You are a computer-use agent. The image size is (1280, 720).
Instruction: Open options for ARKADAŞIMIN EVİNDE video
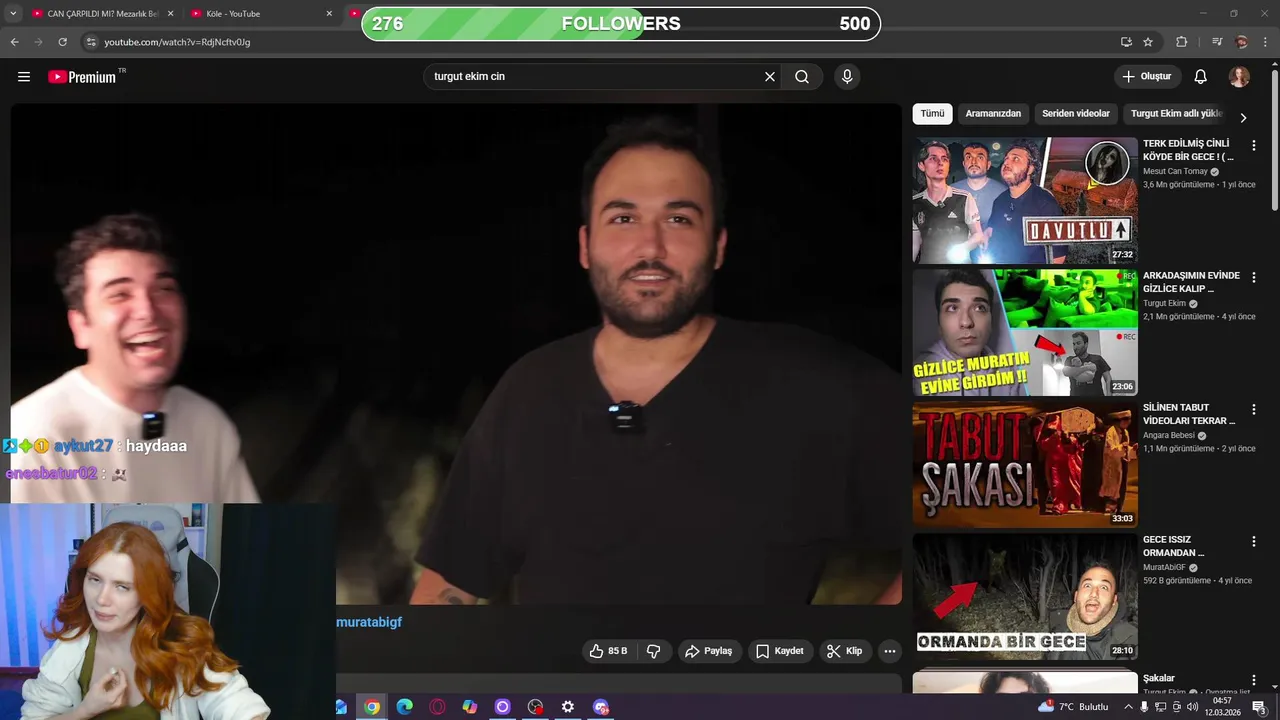tap(1254, 278)
